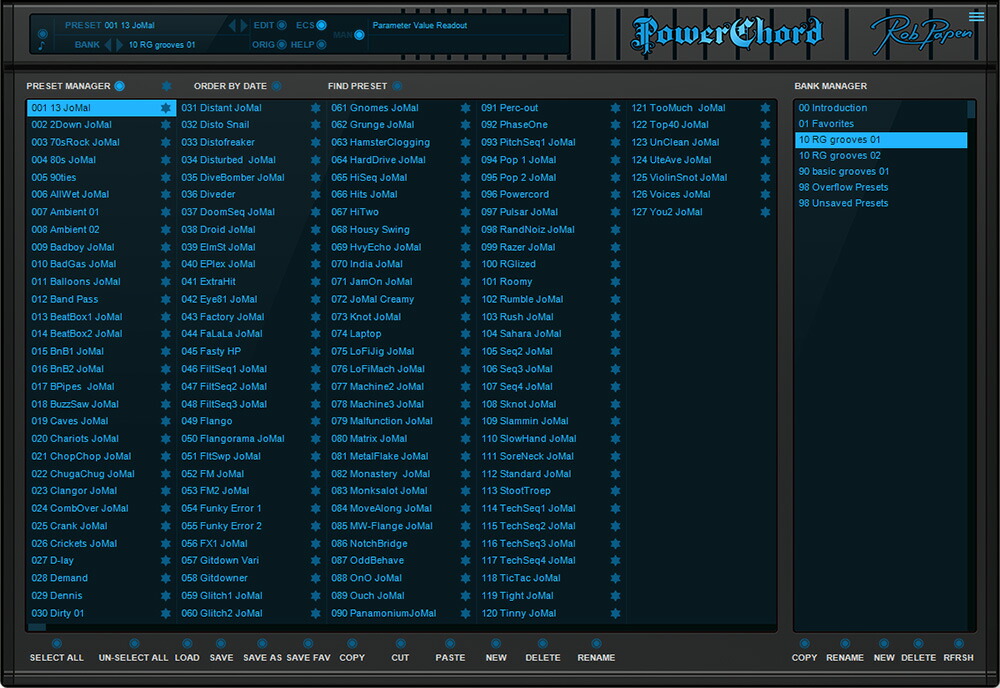Star the 087 OddBehave preset

click(466, 560)
